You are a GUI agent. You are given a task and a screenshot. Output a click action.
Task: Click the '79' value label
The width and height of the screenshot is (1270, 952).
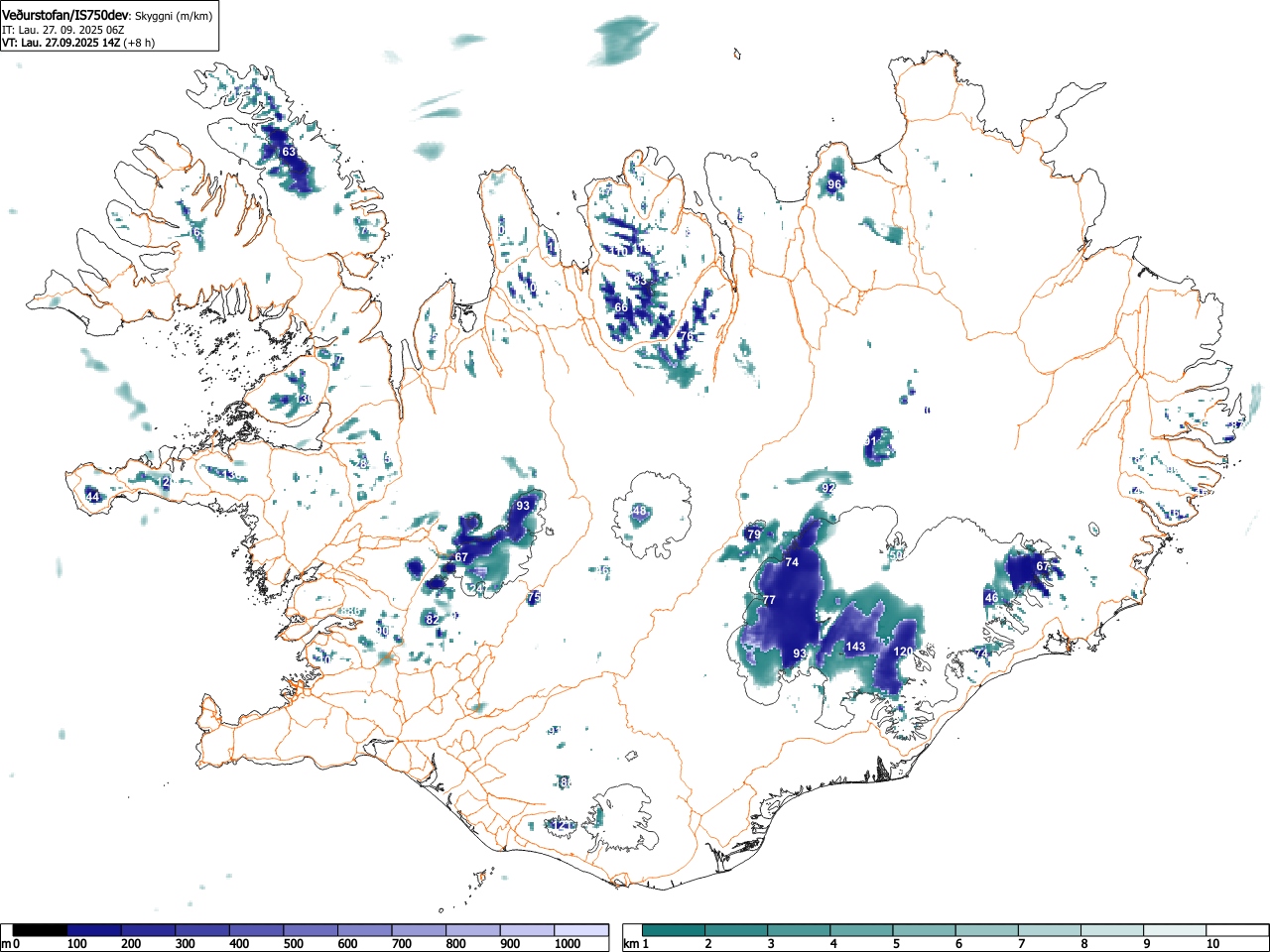point(754,535)
